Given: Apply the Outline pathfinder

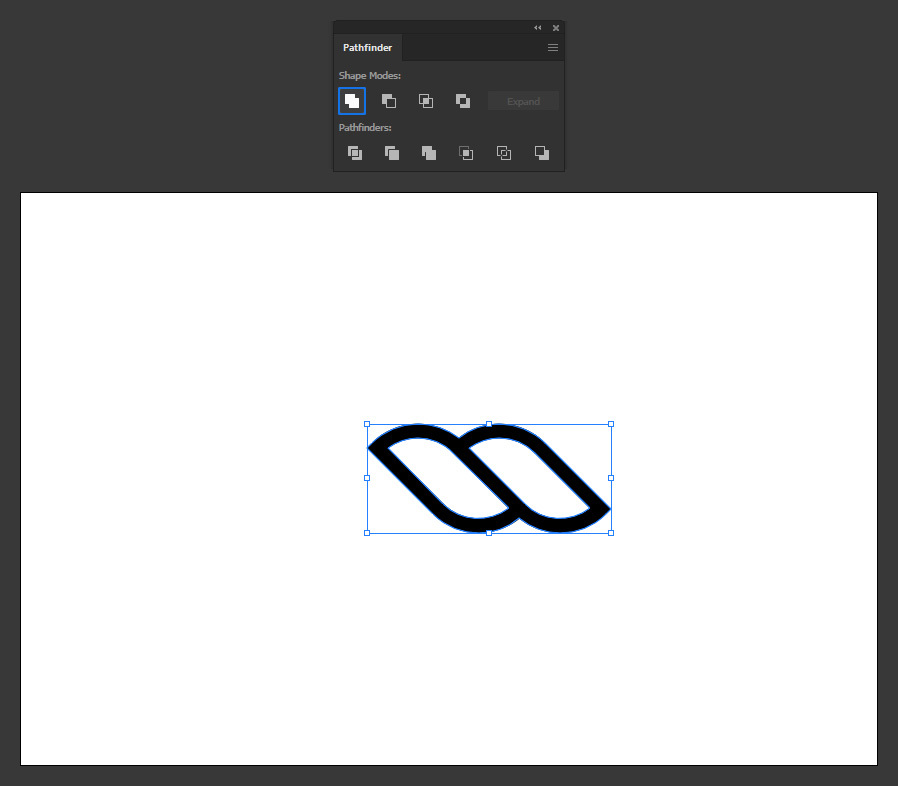Looking at the screenshot, I should [503, 153].
